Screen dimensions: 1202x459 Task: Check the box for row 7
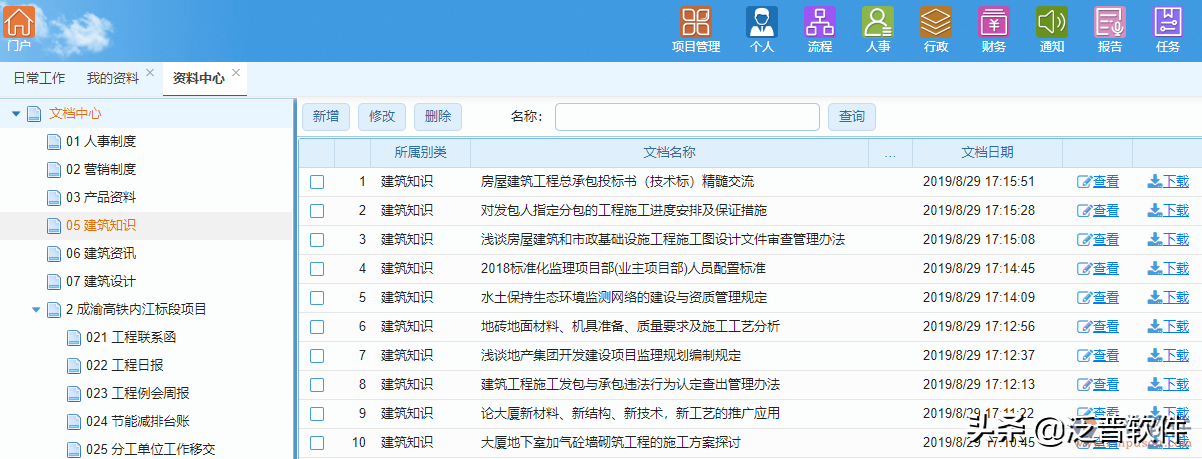coord(317,356)
